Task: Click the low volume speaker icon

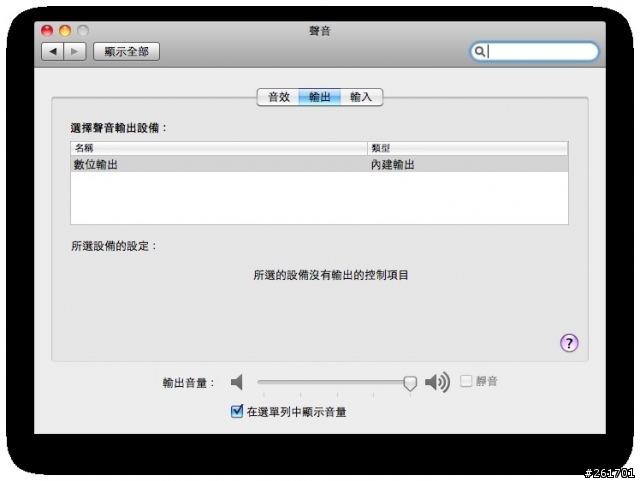Action: (237, 382)
